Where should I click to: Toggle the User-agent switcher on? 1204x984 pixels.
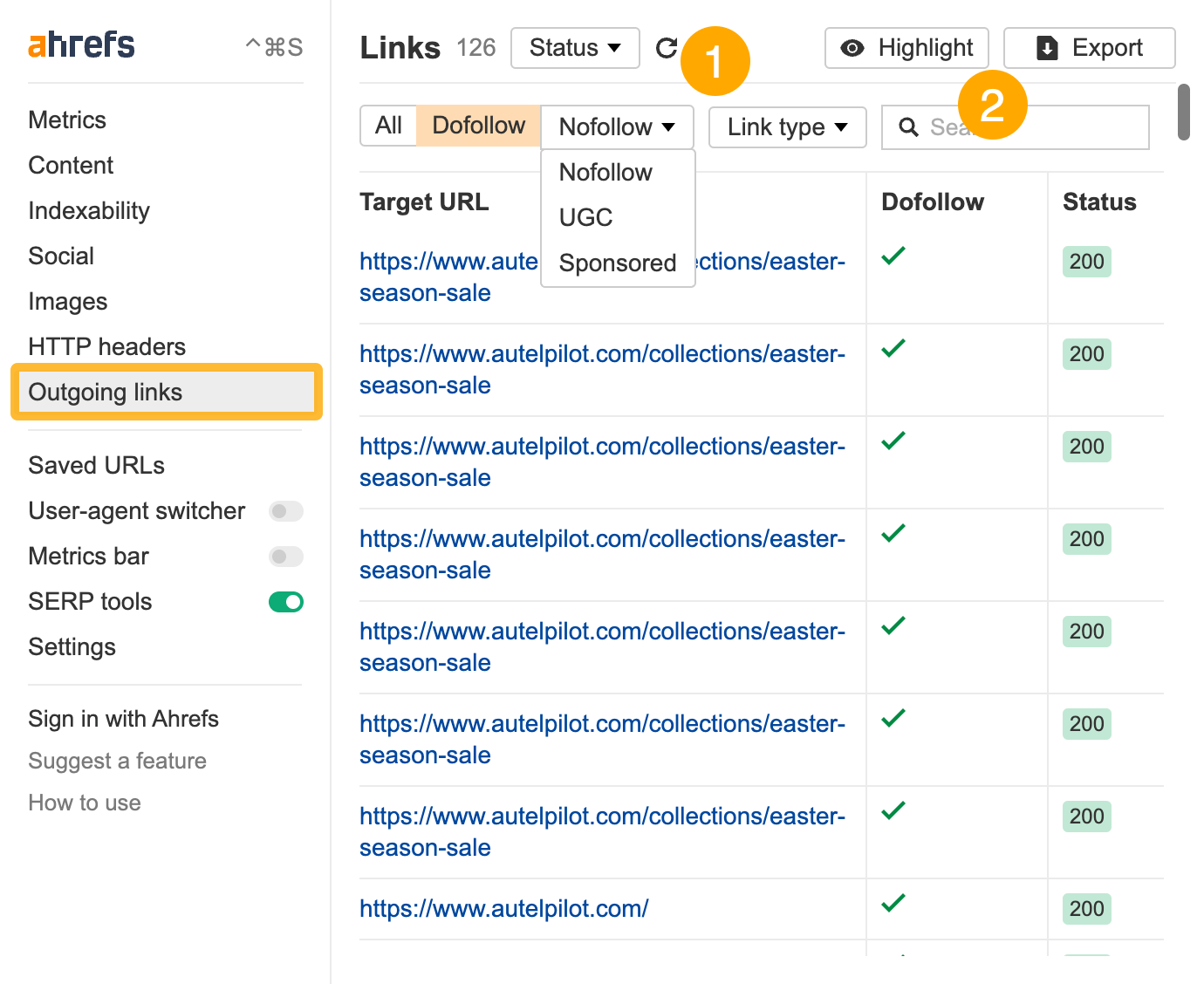286,511
